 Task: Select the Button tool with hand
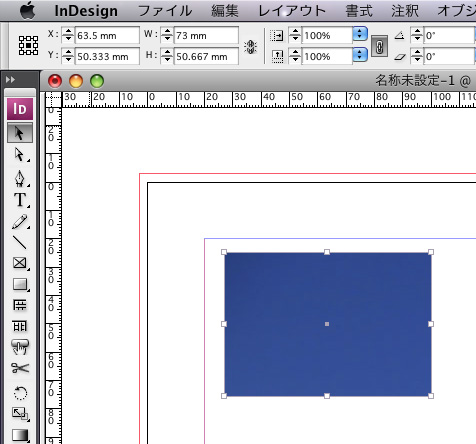20,347
